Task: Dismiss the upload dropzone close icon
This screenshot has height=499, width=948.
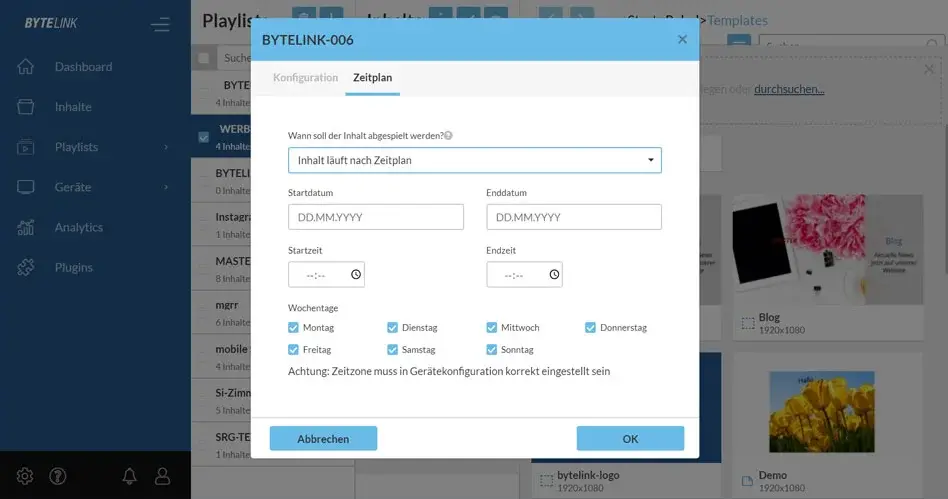Action: point(929,70)
